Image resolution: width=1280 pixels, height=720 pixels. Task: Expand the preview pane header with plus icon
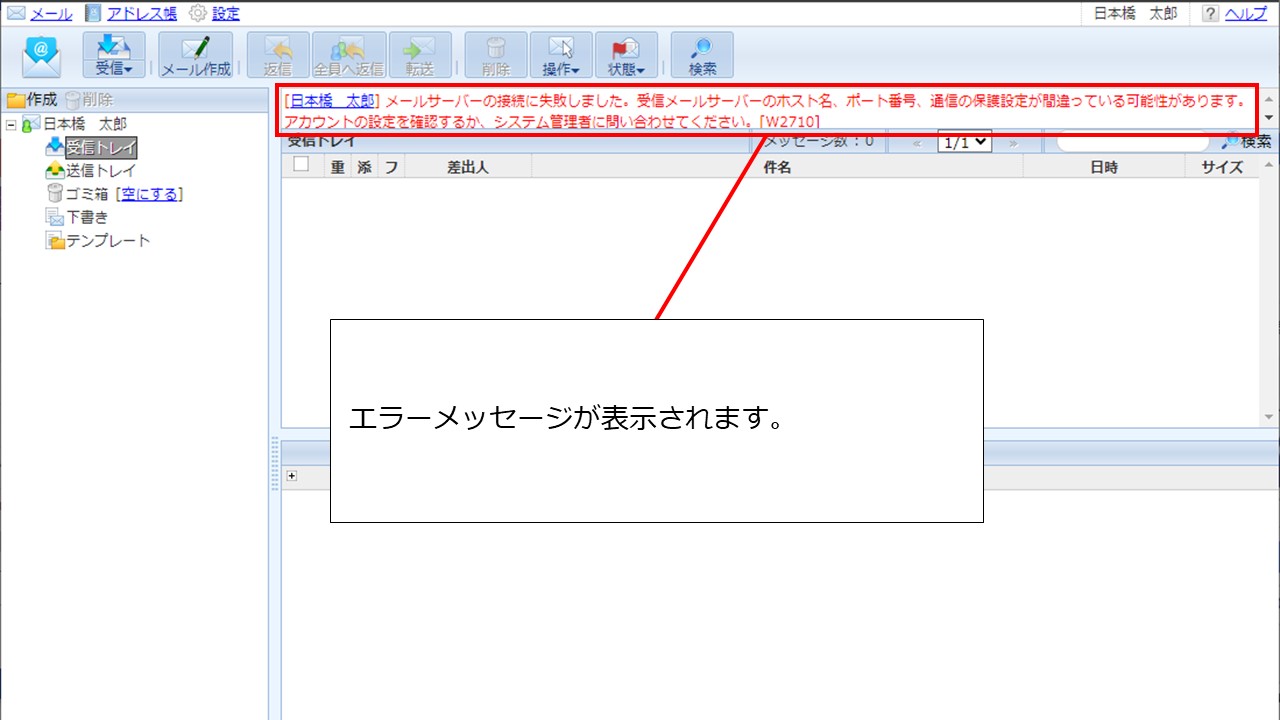point(292,476)
